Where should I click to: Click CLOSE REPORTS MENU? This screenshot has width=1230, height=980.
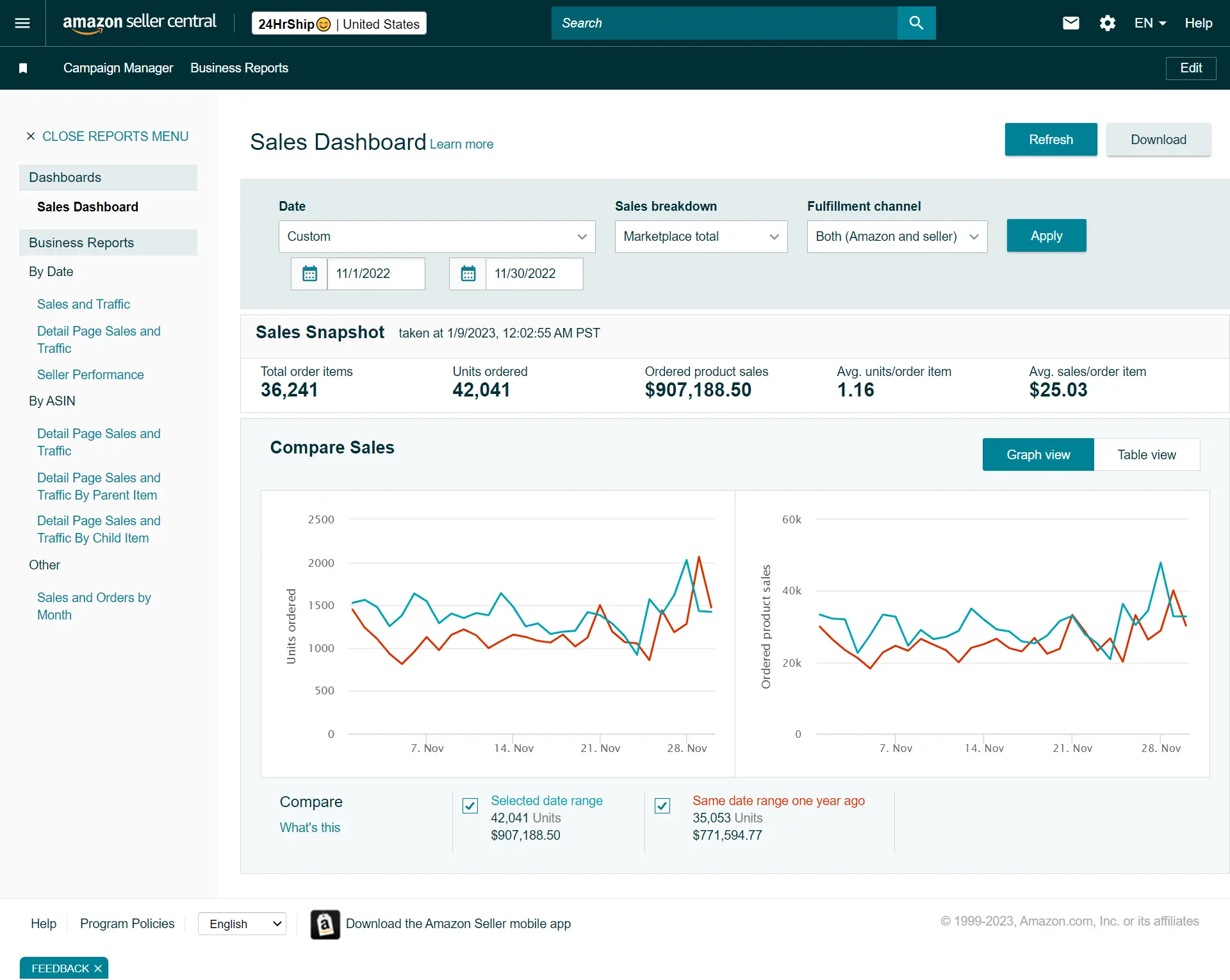click(107, 136)
